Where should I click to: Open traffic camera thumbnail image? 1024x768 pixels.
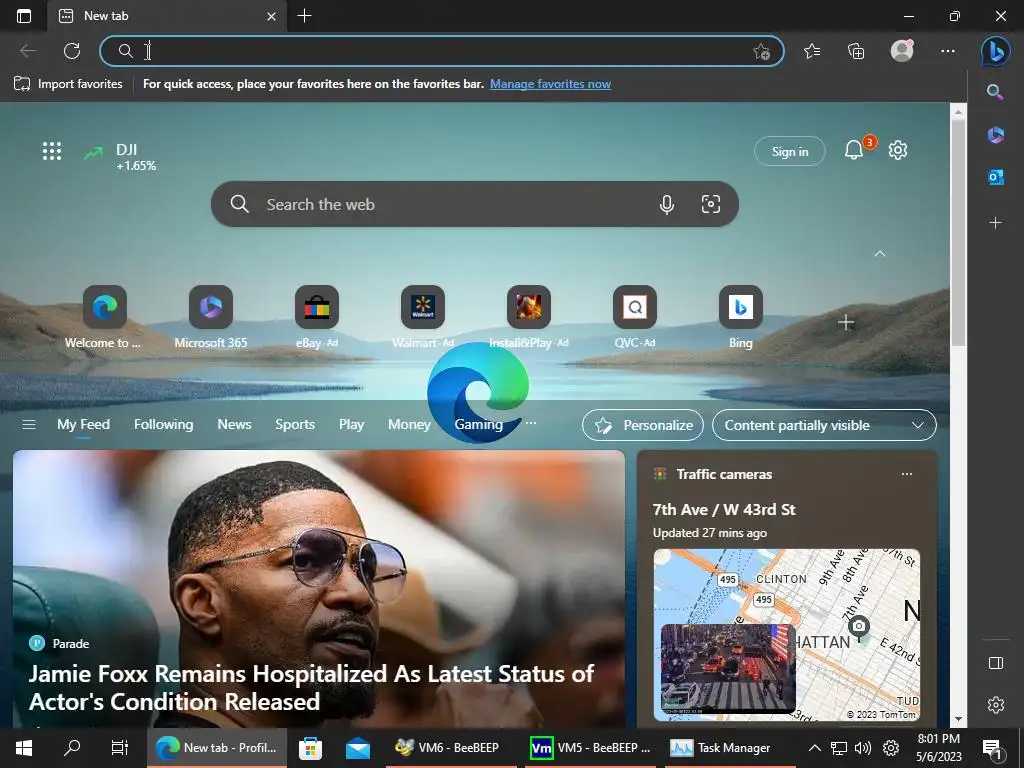click(x=728, y=668)
